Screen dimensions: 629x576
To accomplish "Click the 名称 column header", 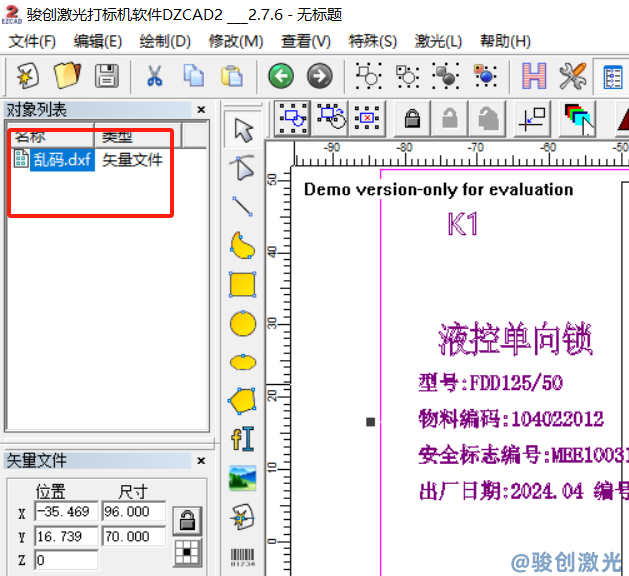I will click(51, 136).
